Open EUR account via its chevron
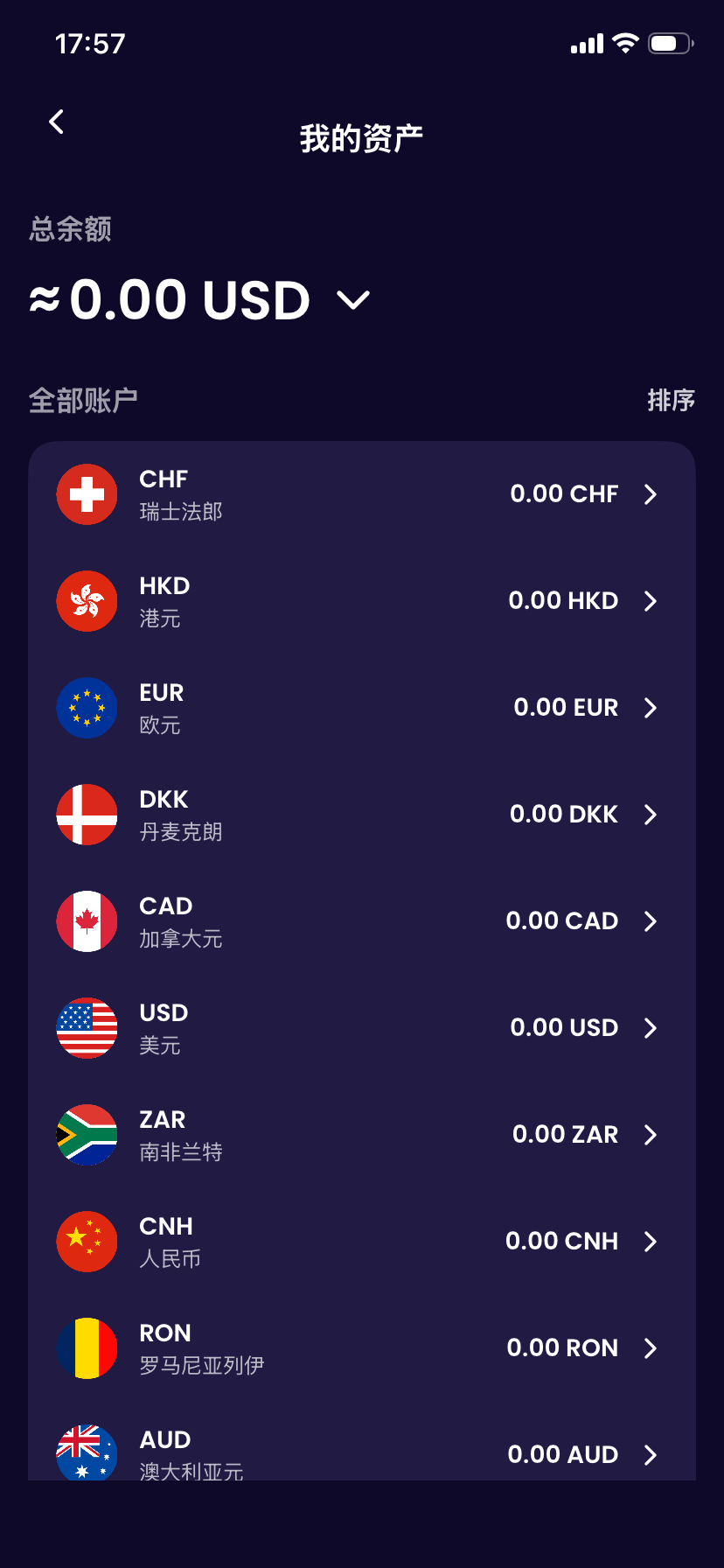The image size is (724, 1568). pos(650,708)
